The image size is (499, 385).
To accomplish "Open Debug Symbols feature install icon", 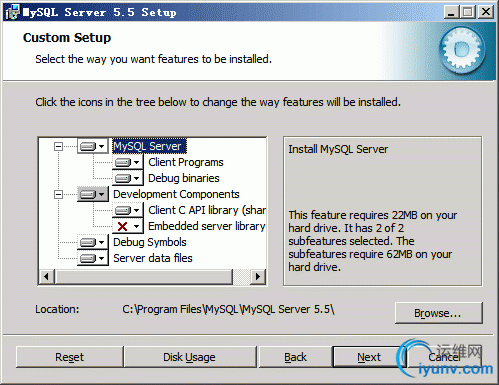I will (93, 242).
